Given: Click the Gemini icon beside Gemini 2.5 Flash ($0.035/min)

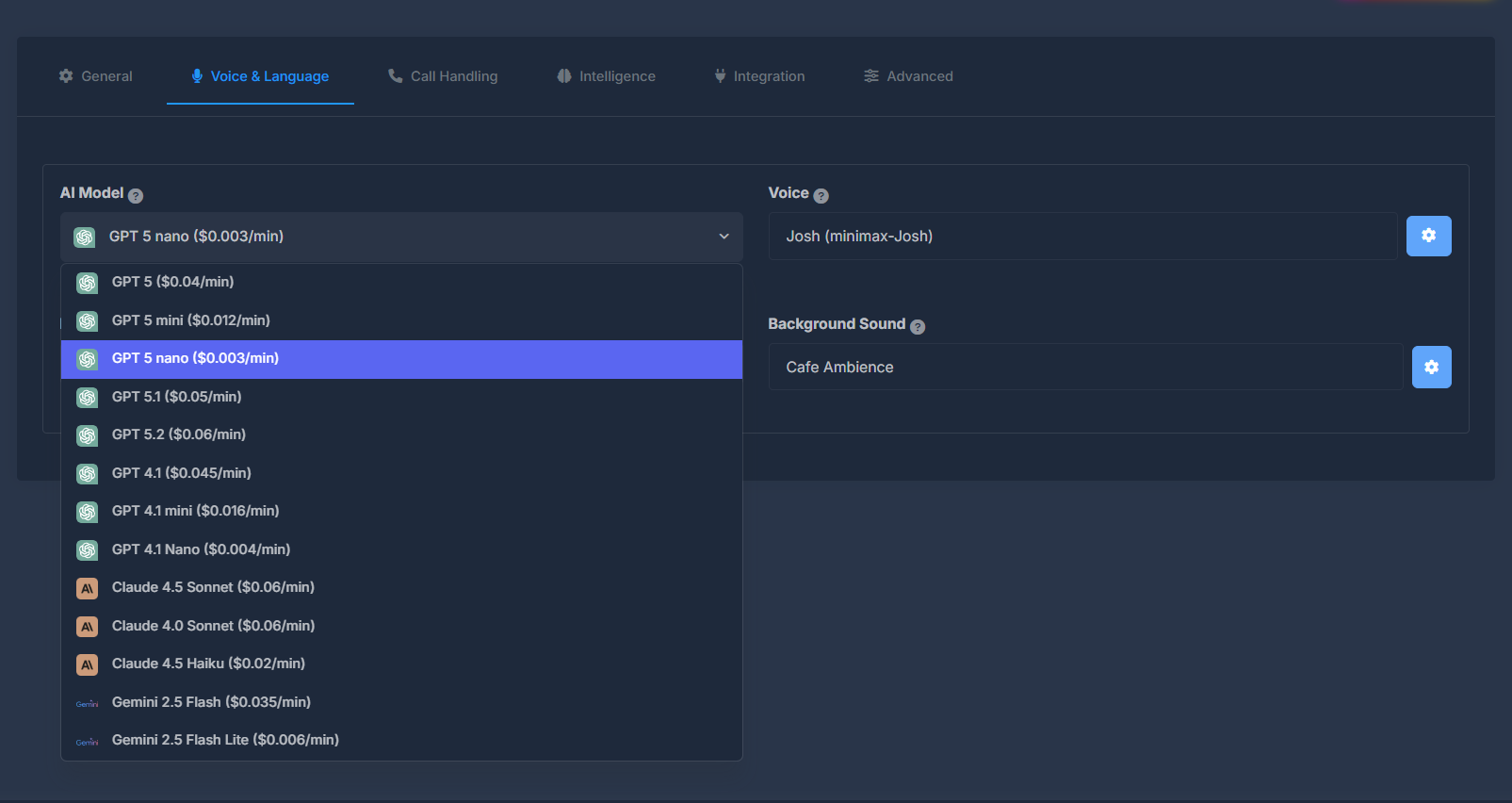Looking at the screenshot, I should pyautogui.click(x=88, y=703).
